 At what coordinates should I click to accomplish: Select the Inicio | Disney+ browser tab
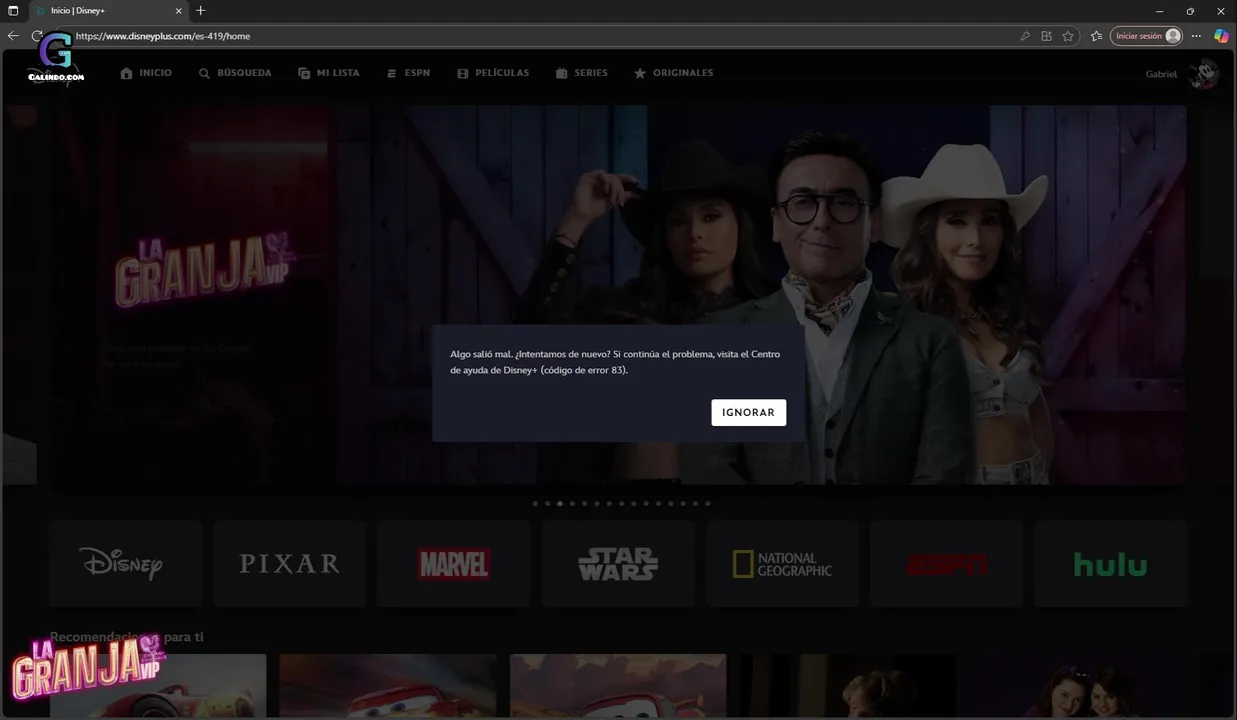pyautogui.click(x=106, y=11)
